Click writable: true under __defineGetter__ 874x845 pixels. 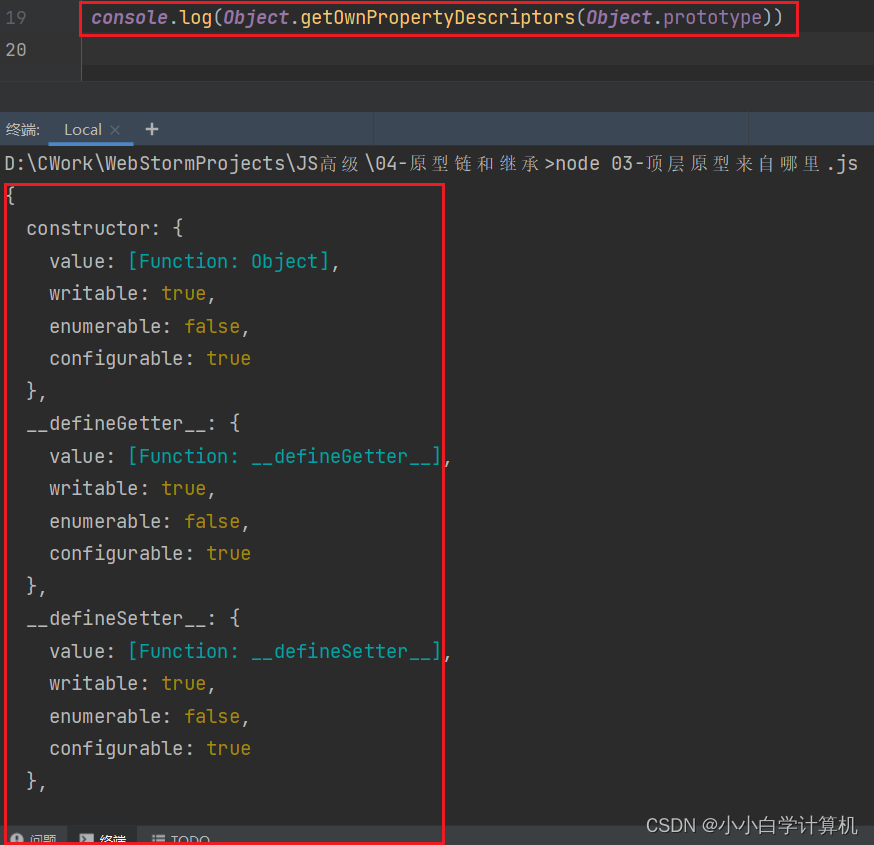[x=132, y=489]
